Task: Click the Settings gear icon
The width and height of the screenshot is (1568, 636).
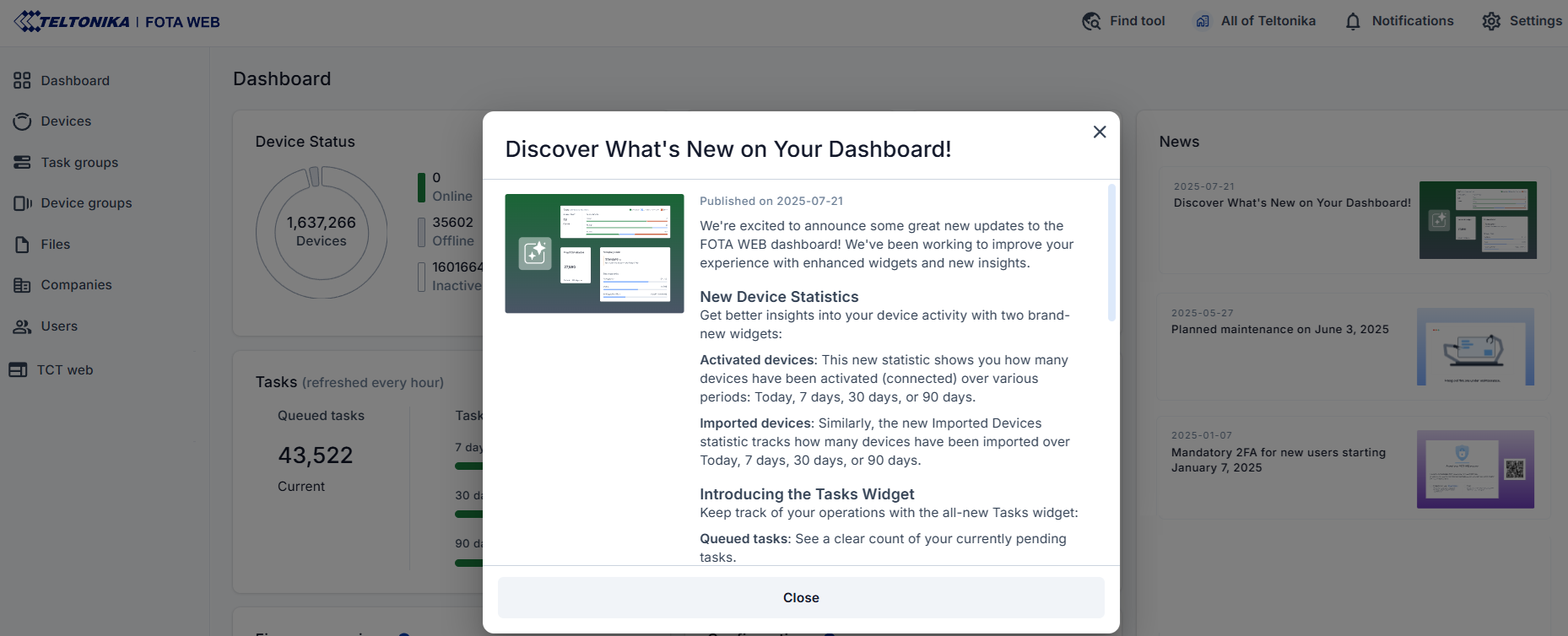Action: (x=1491, y=21)
